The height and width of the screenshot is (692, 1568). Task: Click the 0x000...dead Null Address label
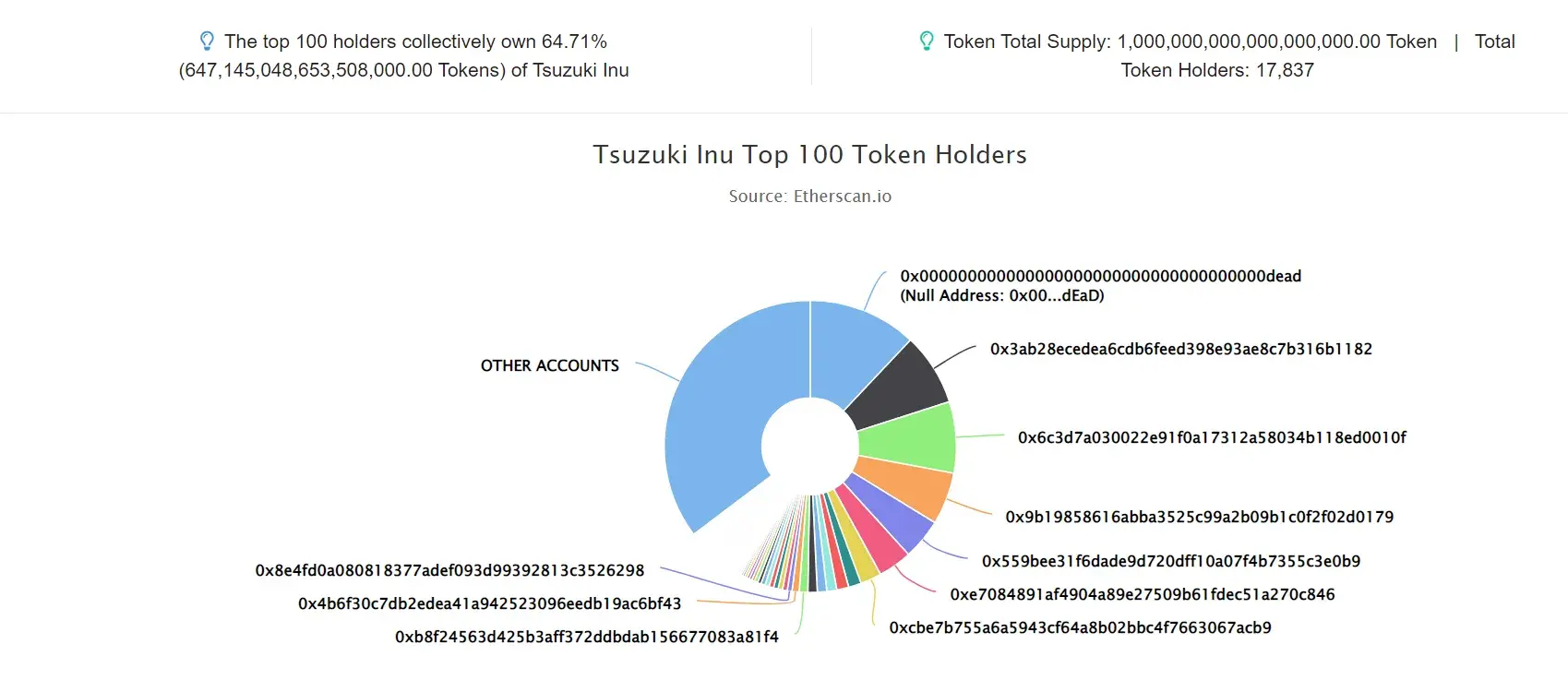coord(1100,286)
